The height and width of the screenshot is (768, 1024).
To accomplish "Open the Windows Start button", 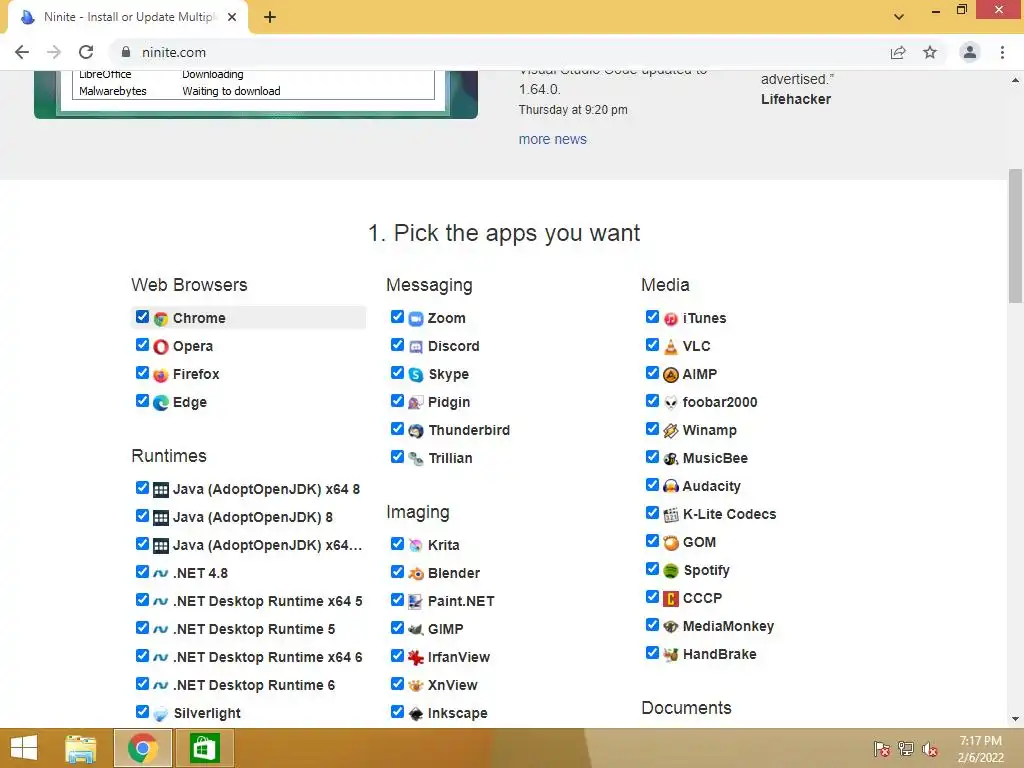I will [24, 748].
